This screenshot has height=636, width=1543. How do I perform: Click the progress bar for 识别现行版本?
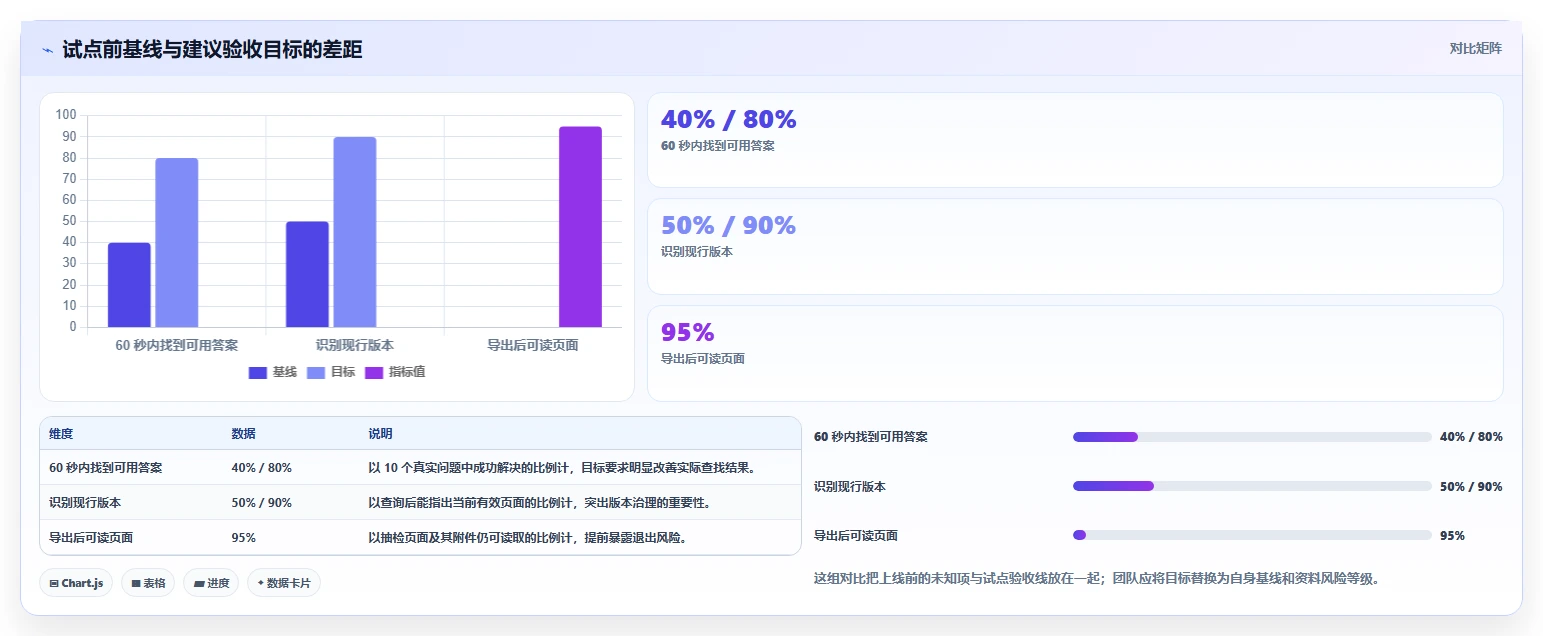[x=1252, y=486]
